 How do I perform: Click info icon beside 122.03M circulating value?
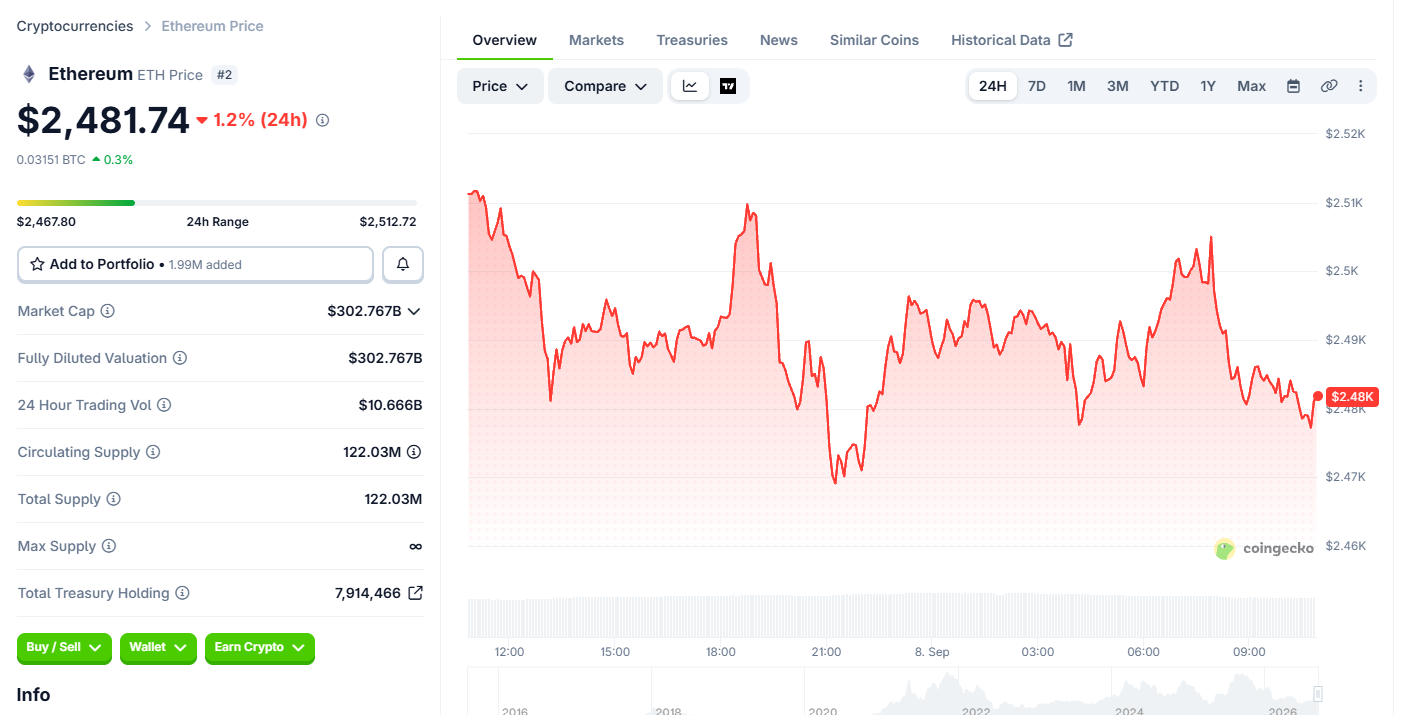click(x=413, y=452)
